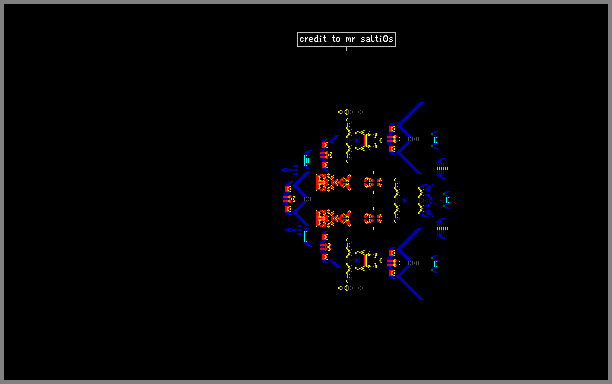Select the cyan bracket on upper left edge

[307, 160]
